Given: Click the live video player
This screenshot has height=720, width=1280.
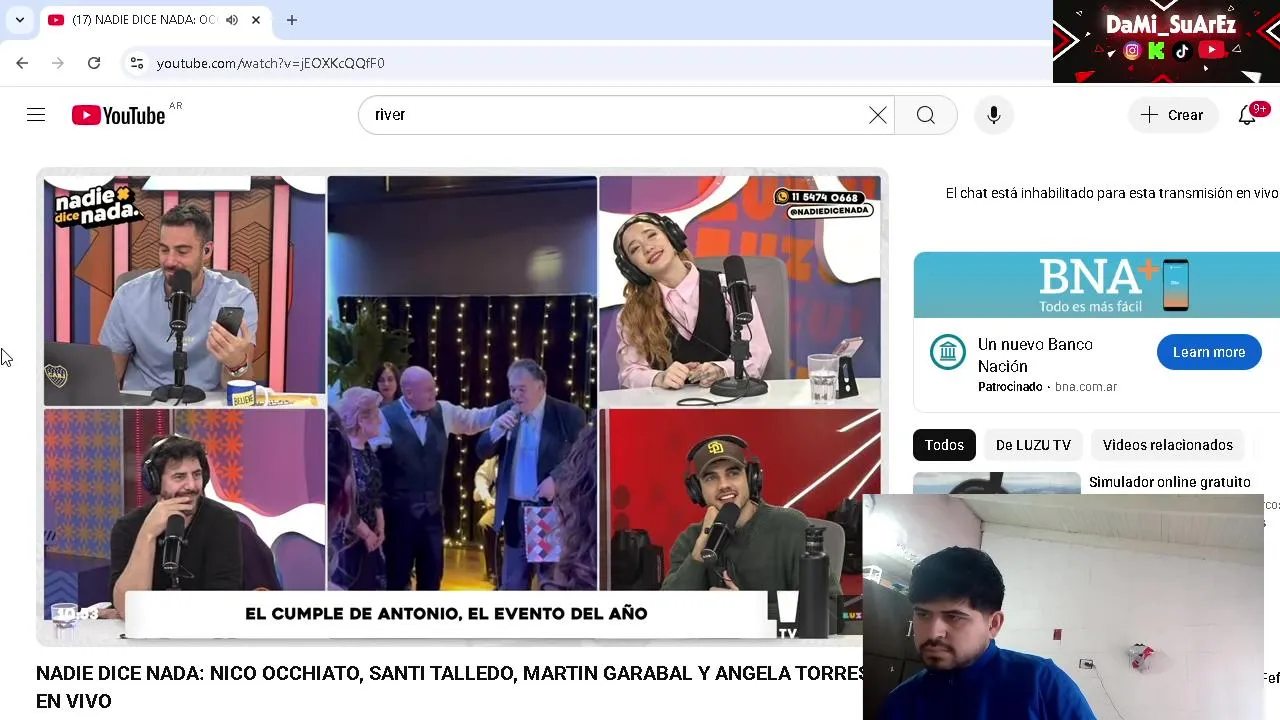Looking at the screenshot, I should (x=462, y=407).
